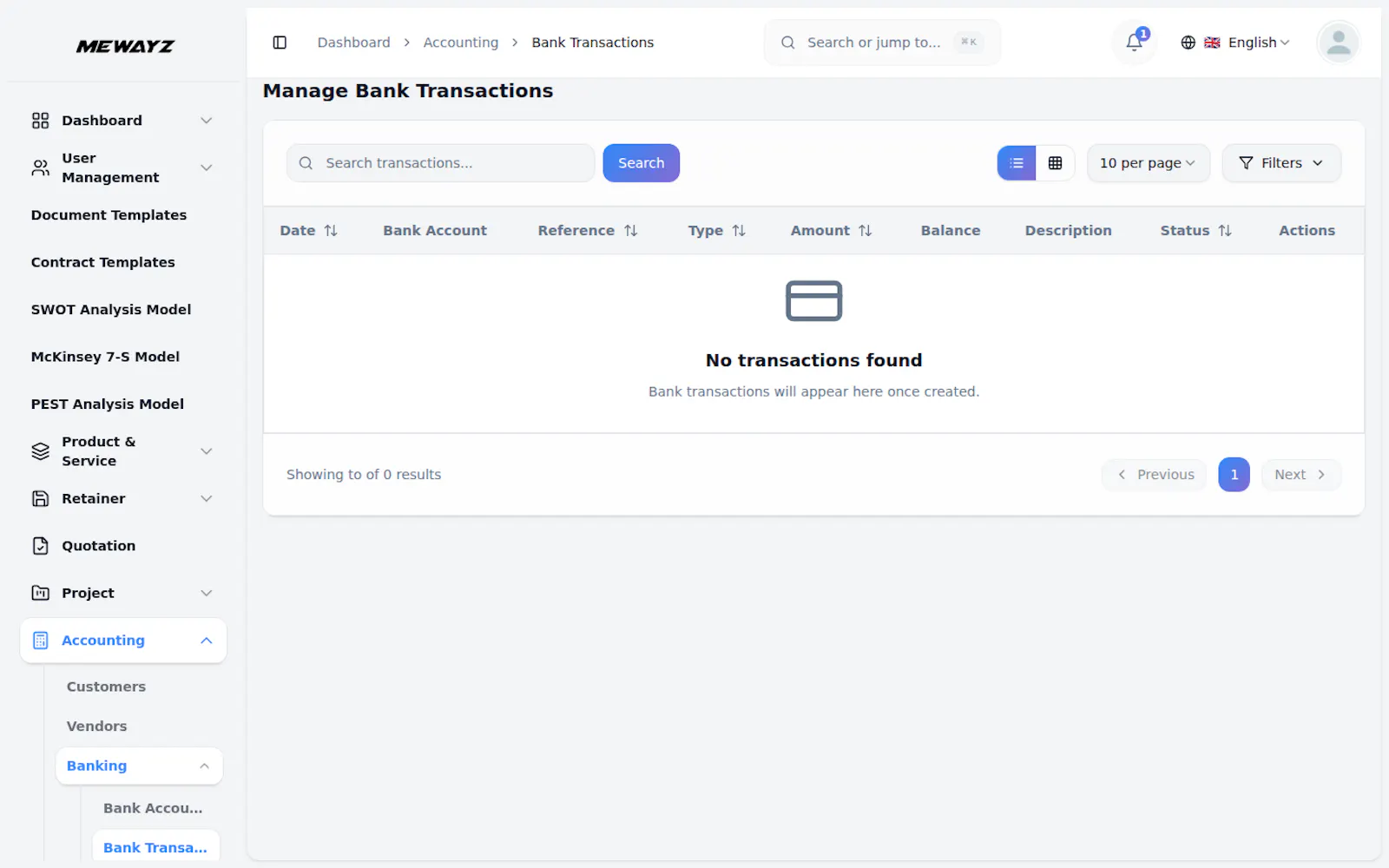Click the Previous page button
This screenshot has height=868, width=1389.
tap(1155, 475)
